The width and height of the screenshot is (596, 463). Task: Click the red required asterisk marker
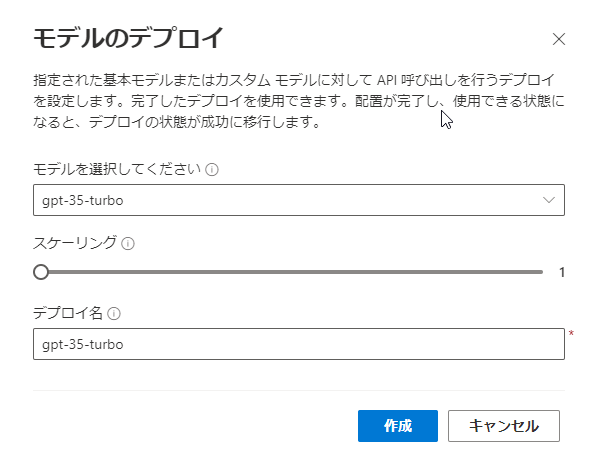571,333
